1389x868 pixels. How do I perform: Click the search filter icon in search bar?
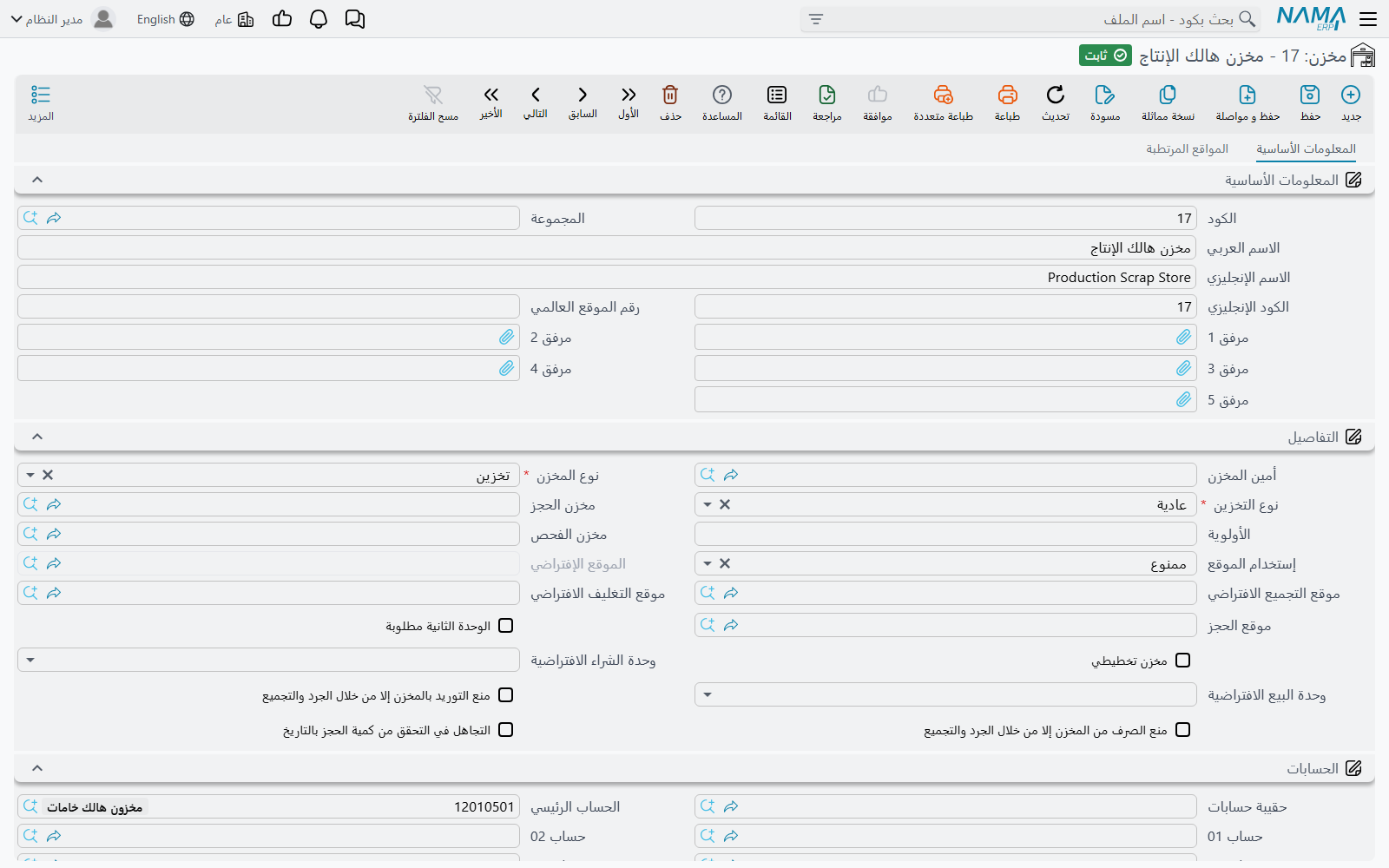816,19
